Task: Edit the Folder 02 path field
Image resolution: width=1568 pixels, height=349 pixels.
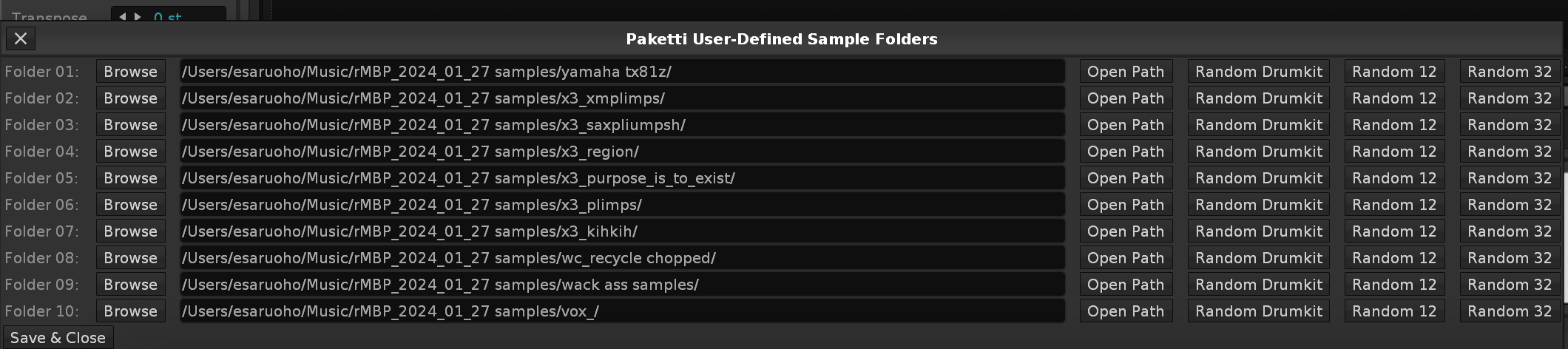Action: pos(621,98)
